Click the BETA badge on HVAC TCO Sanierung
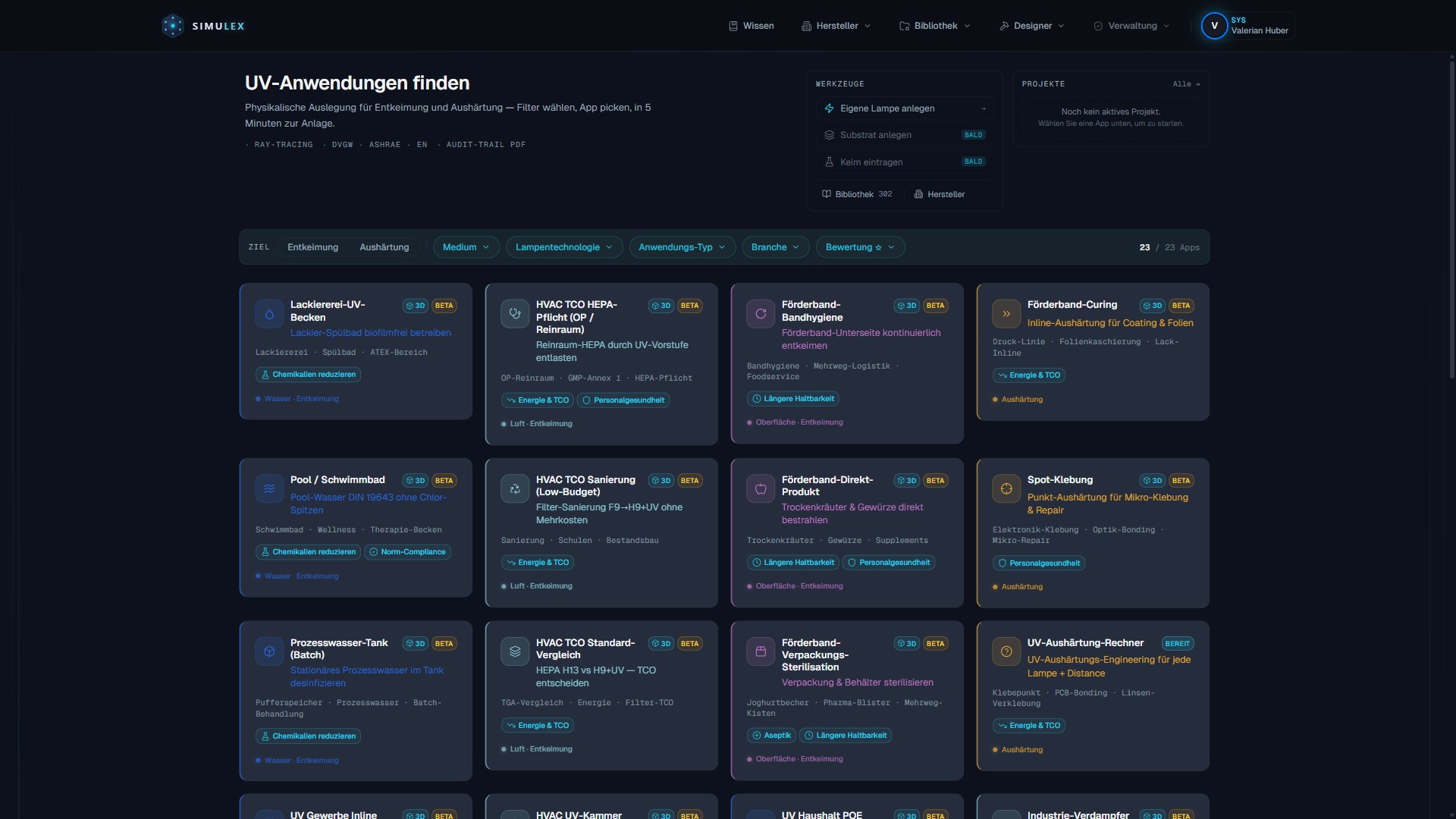The height and width of the screenshot is (819, 1456). point(689,481)
